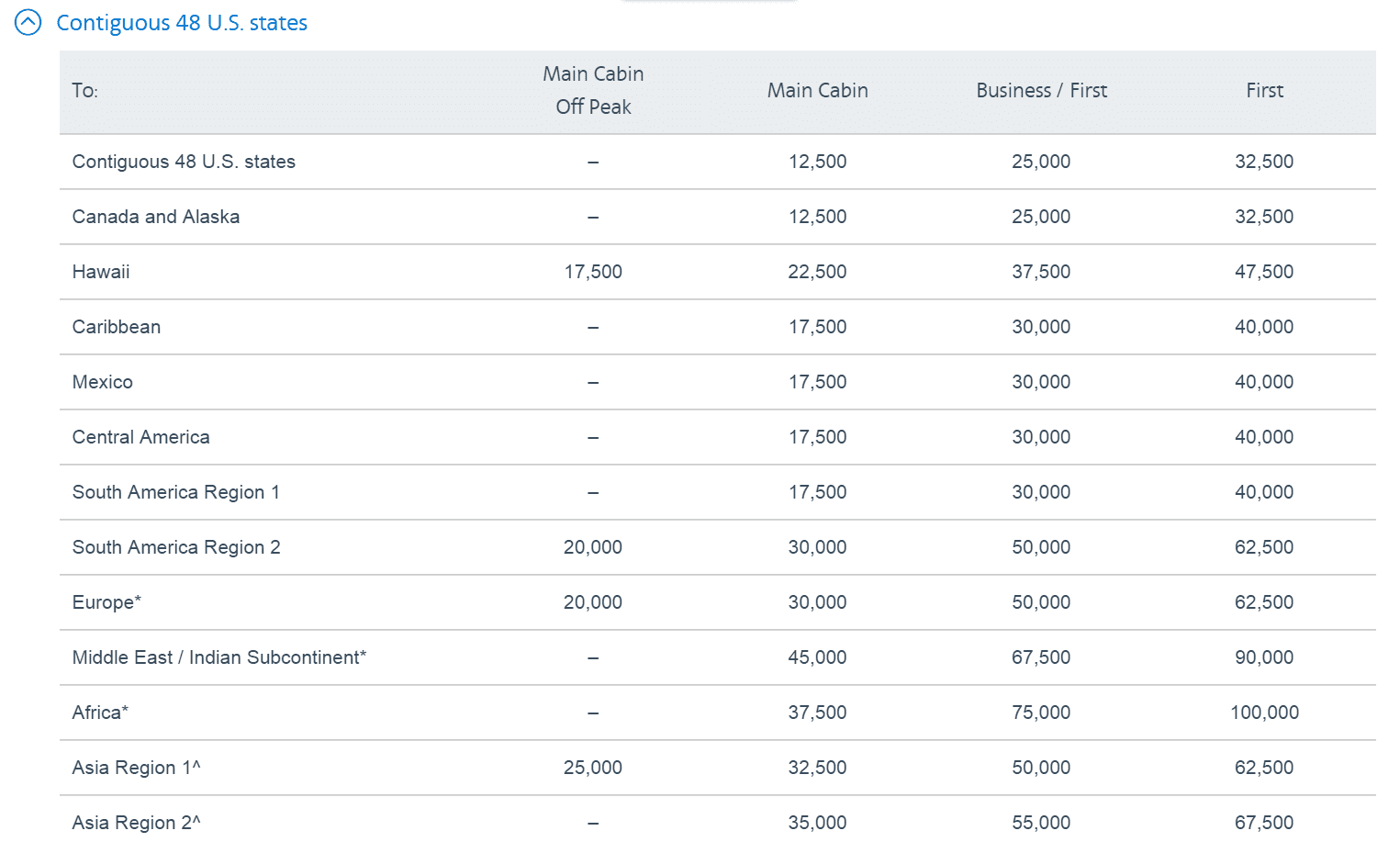Select Africa Main Cabin value 37,500
Image resolution: width=1400 pixels, height=842 pixels.
tap(817, 713)
